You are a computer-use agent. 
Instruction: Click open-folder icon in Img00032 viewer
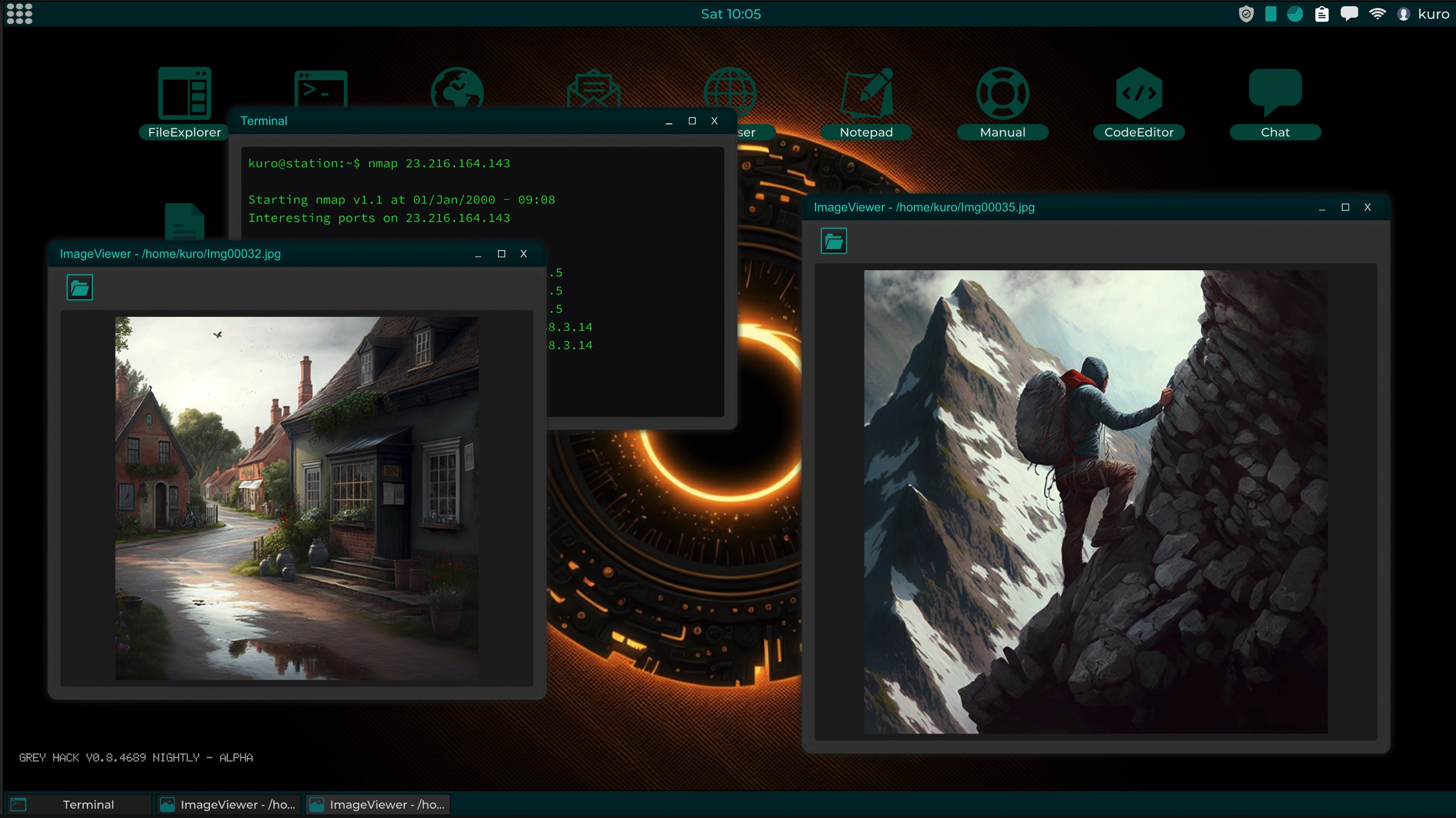(x=80, y=288)
